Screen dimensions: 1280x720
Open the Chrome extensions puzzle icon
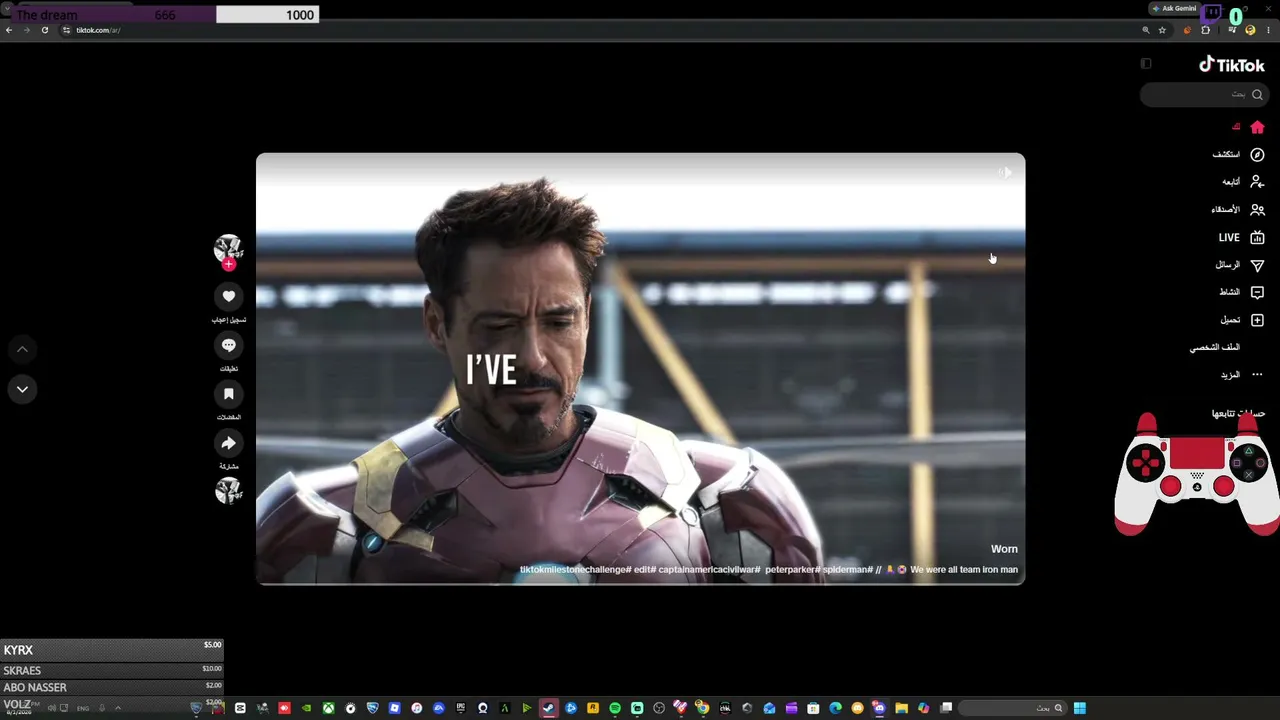point(1206,30)
